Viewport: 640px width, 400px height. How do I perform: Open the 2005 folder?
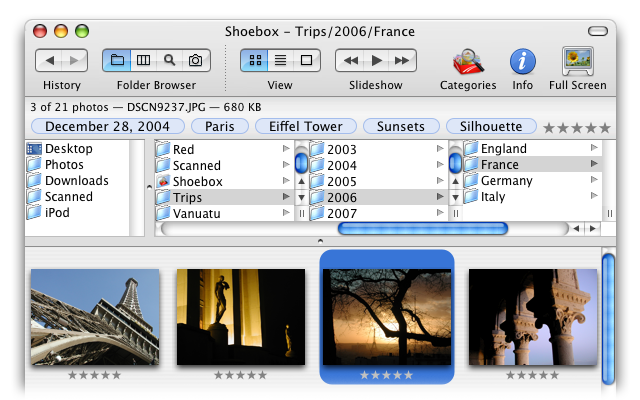(x=342, y=181)
